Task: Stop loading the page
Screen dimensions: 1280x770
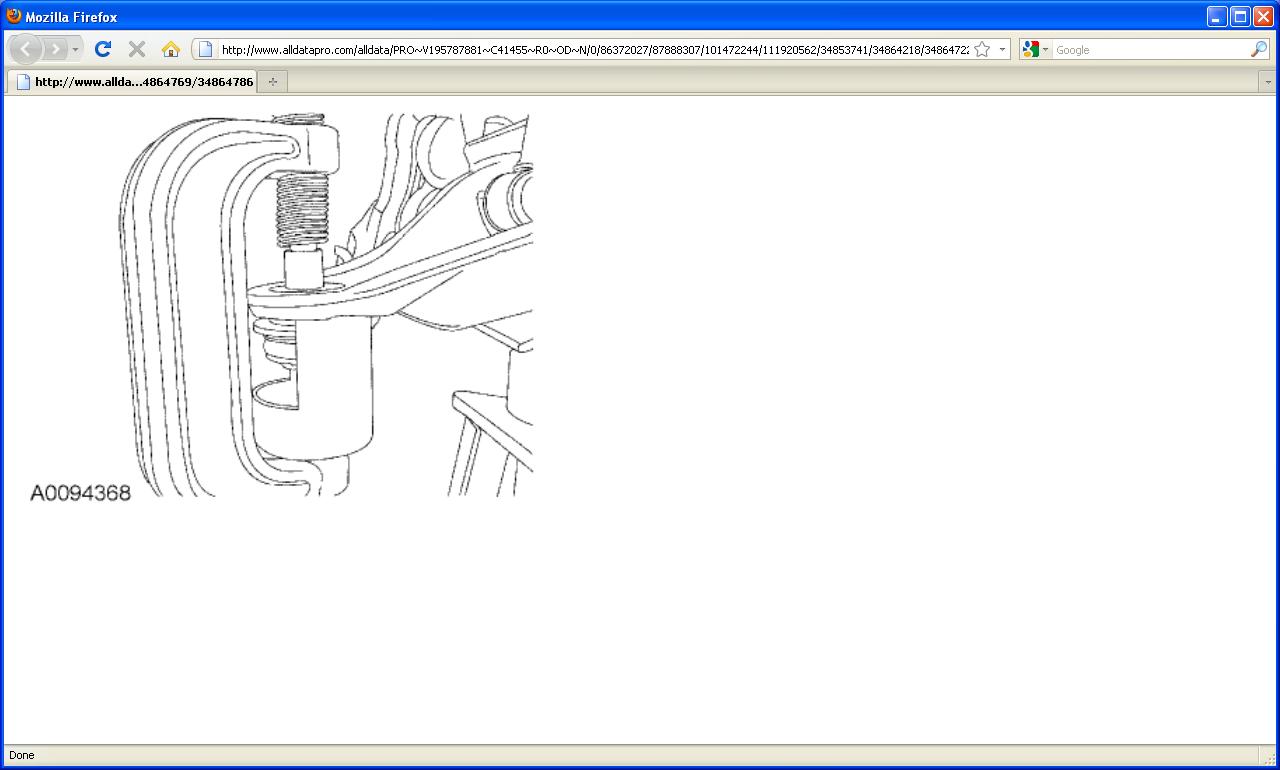Action: coord(137,49)
